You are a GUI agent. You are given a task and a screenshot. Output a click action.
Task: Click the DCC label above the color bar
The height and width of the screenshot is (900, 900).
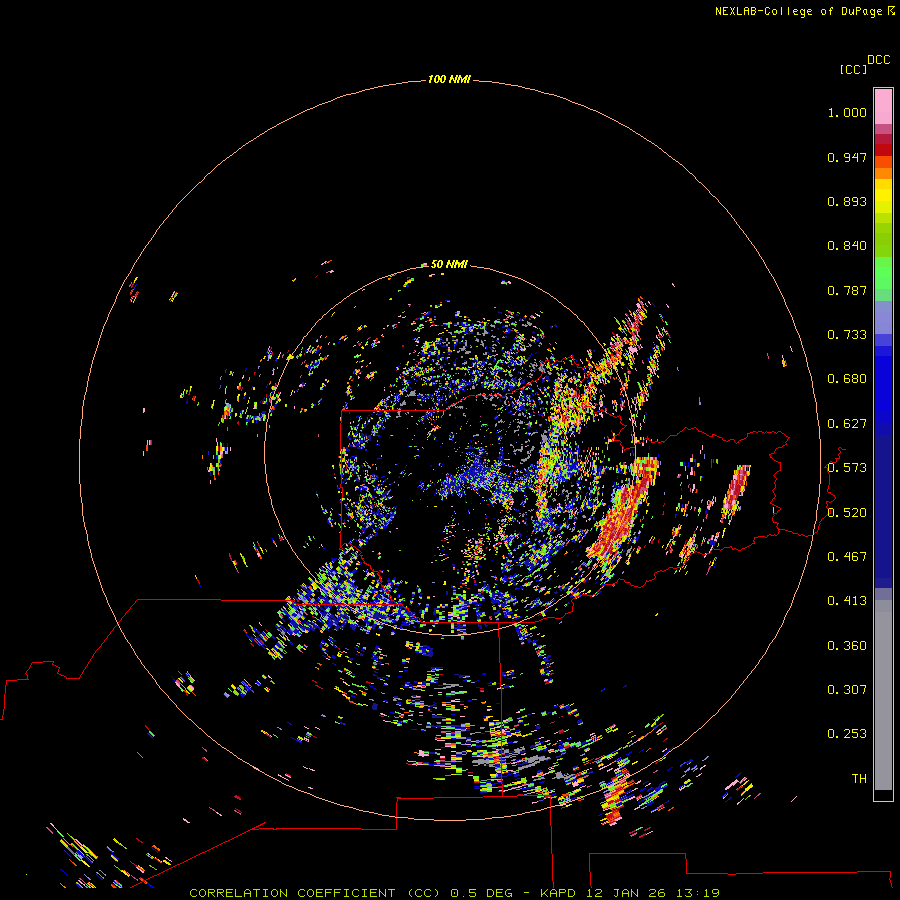878,60
